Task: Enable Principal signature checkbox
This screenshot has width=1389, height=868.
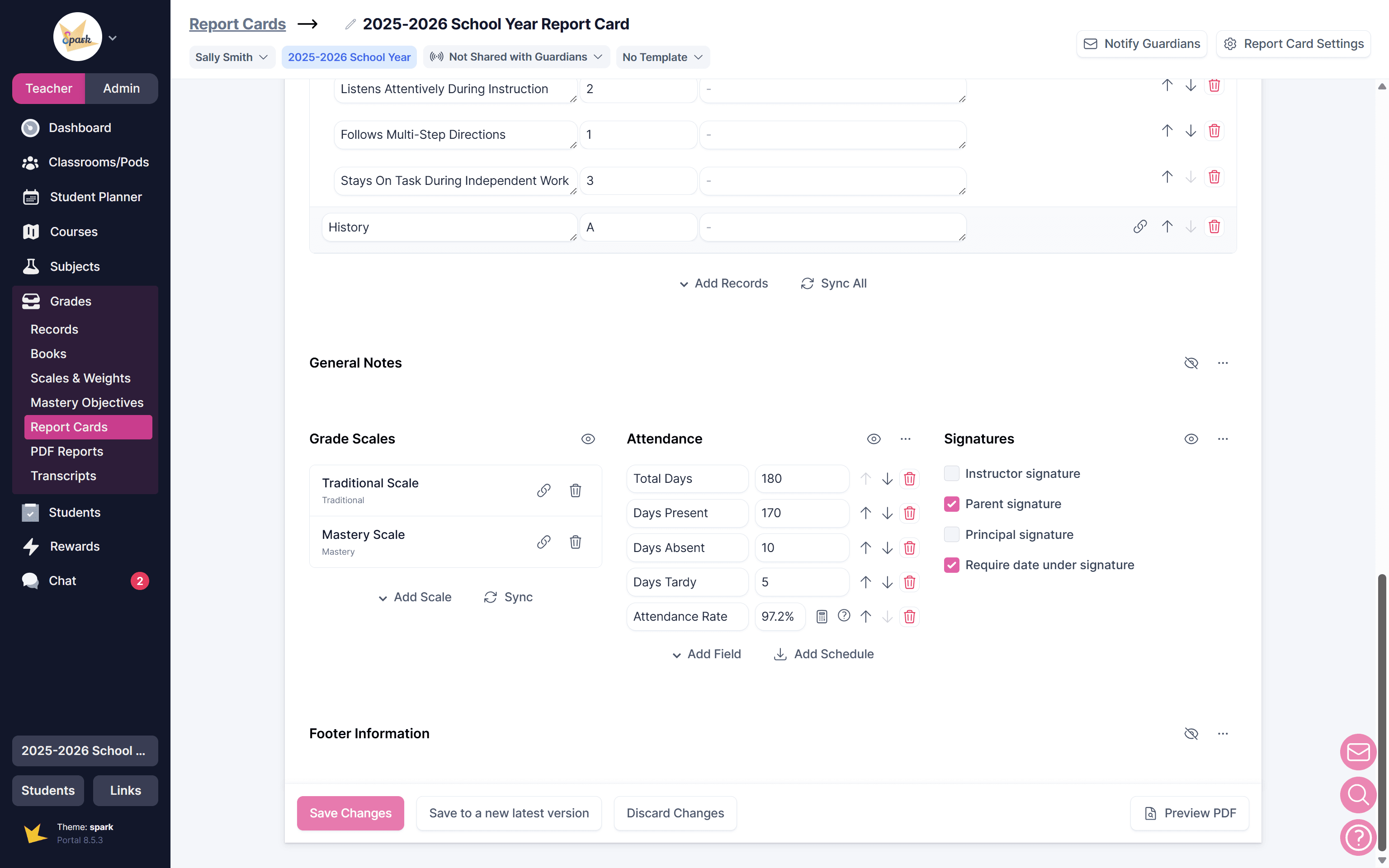Action: [952, 534]
